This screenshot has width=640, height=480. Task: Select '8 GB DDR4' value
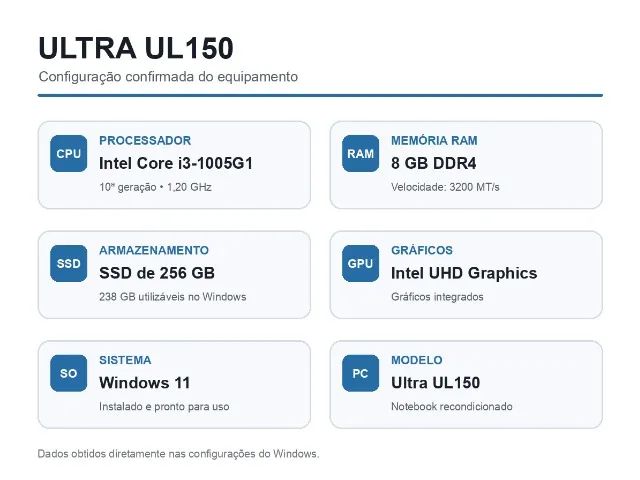[x=433, y=163]
